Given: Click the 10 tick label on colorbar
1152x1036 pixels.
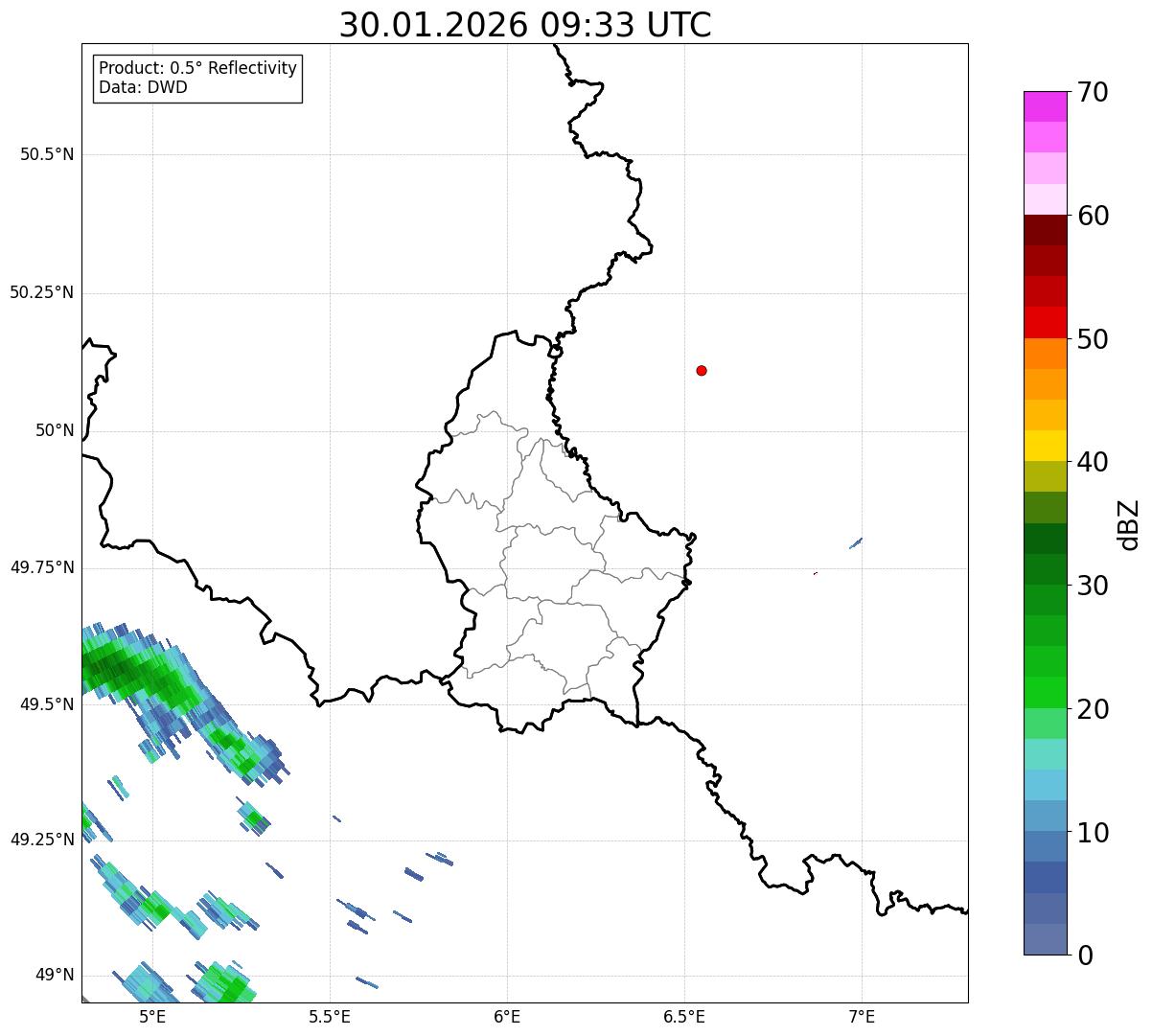Looking at the screenshot, I should [x=1093, y=832].
